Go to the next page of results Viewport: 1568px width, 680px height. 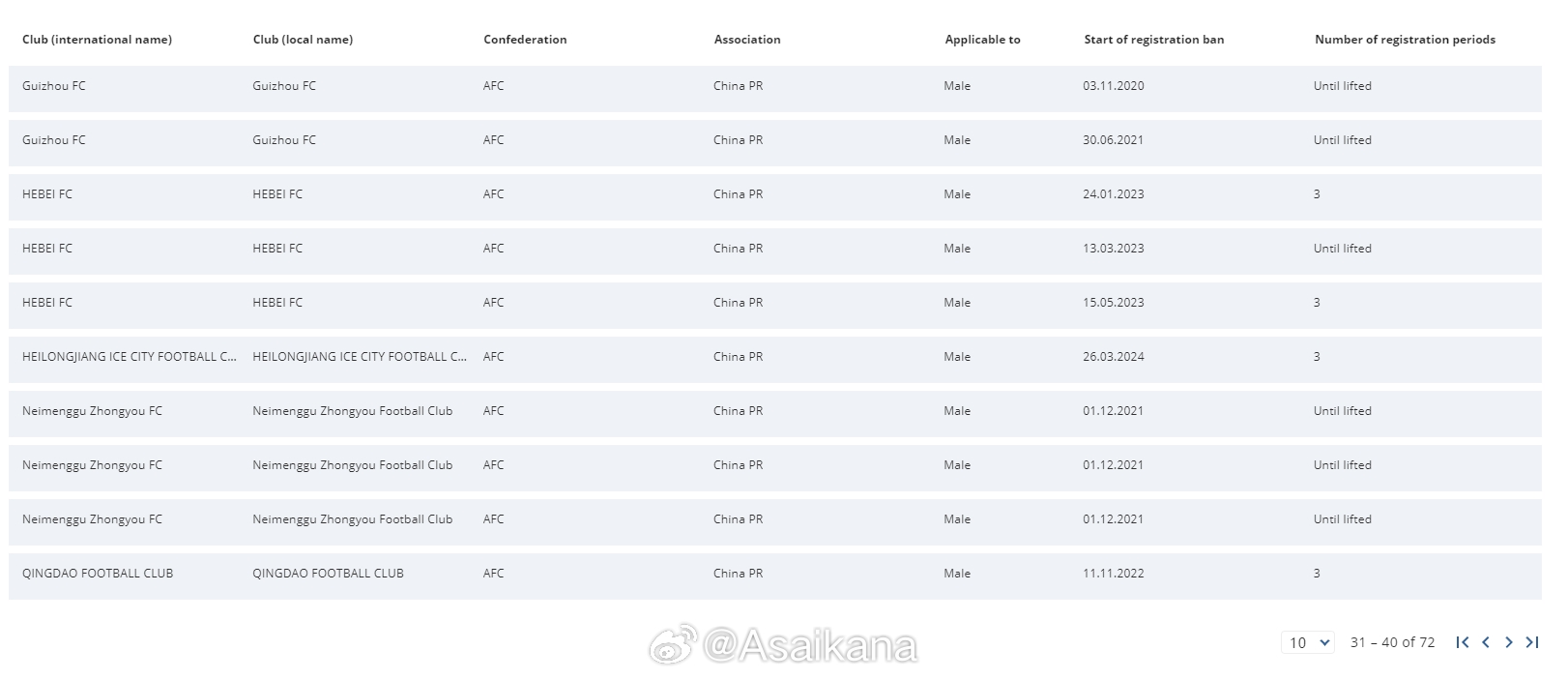(1509, 642)
